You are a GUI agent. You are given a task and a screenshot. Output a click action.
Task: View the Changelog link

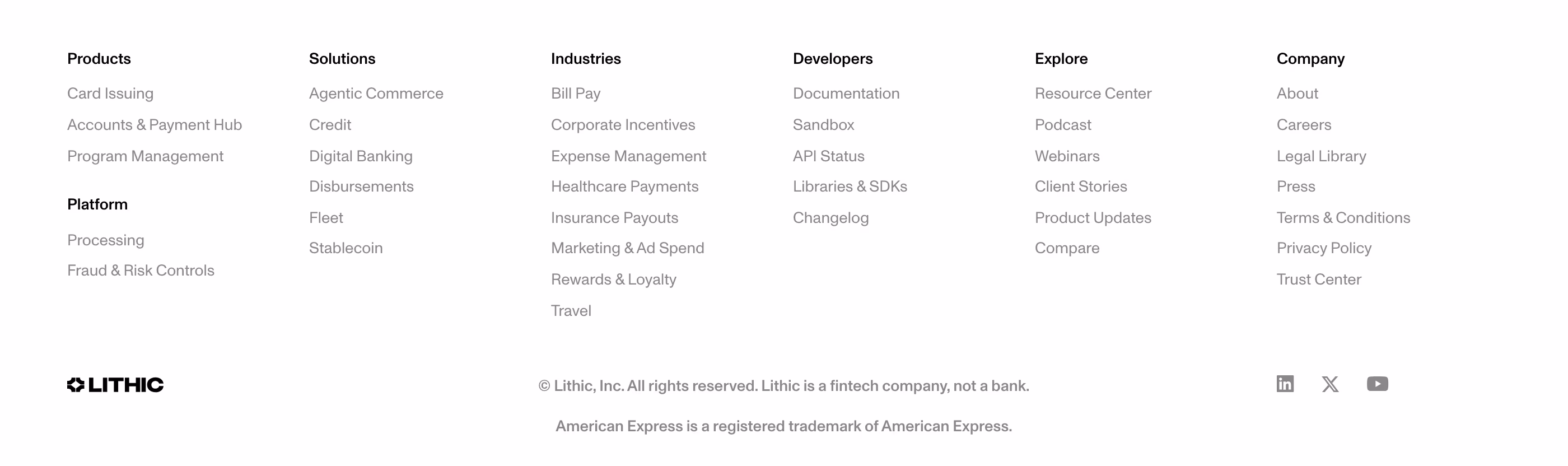[x=831, y=218]
